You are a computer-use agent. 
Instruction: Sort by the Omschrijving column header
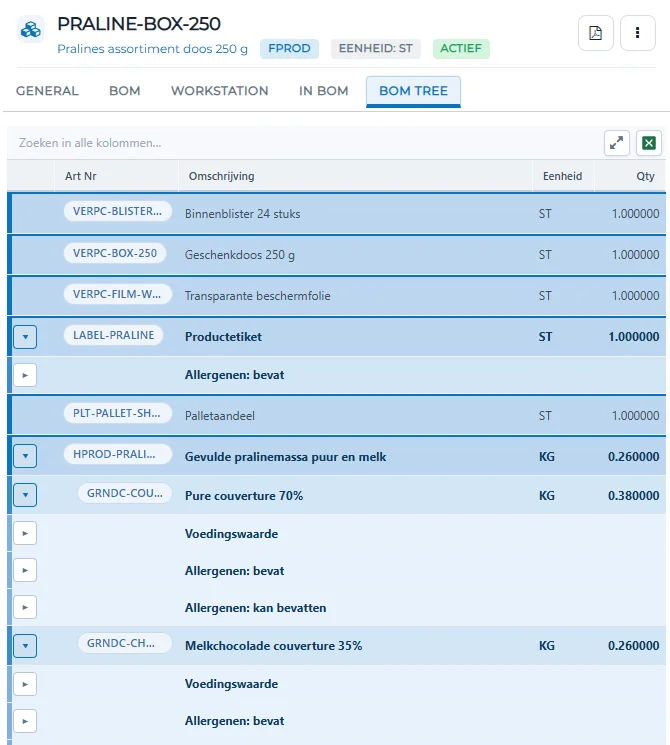coord(221,176)
